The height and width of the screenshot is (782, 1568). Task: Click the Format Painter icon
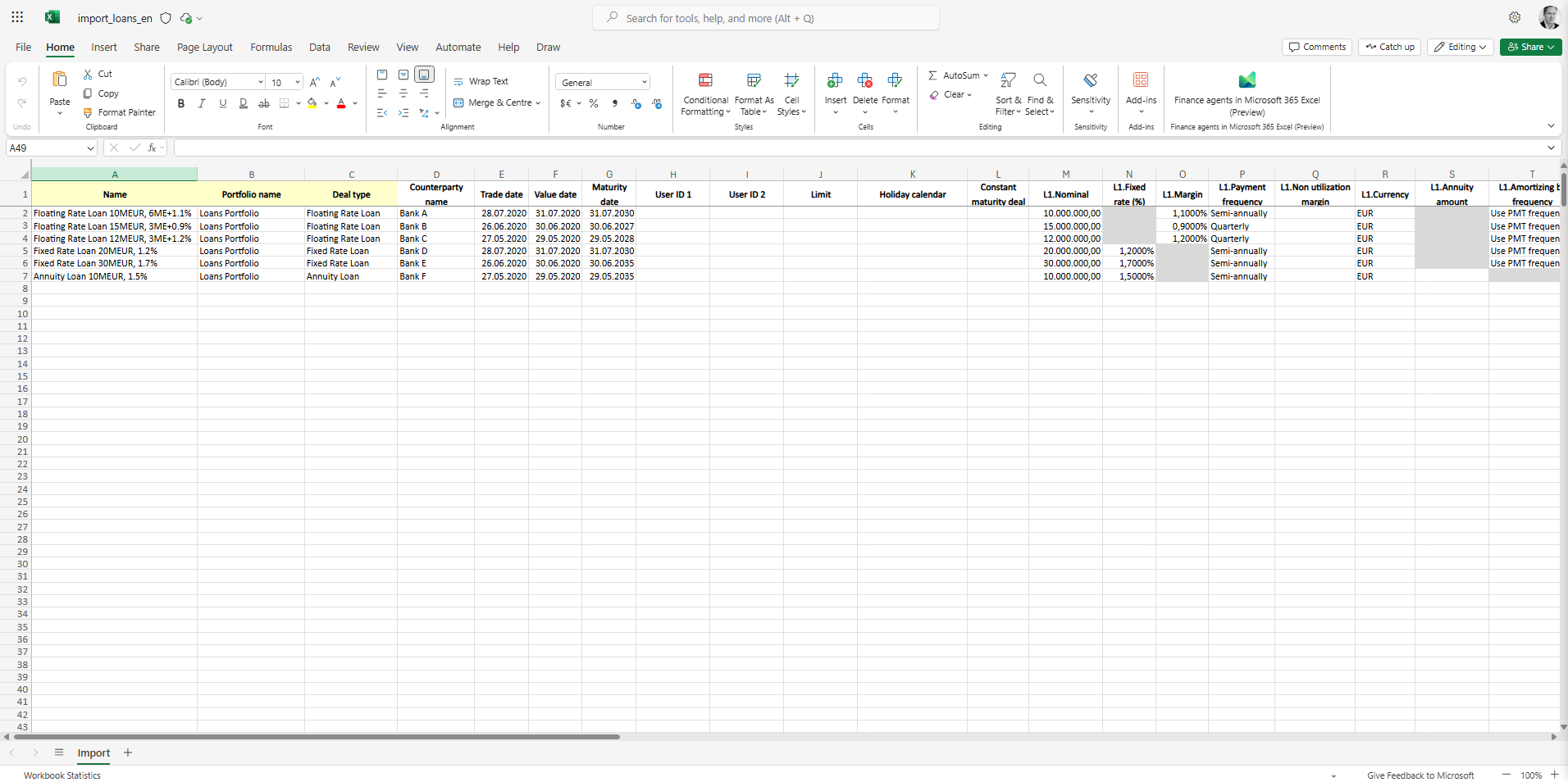point(88,113)
